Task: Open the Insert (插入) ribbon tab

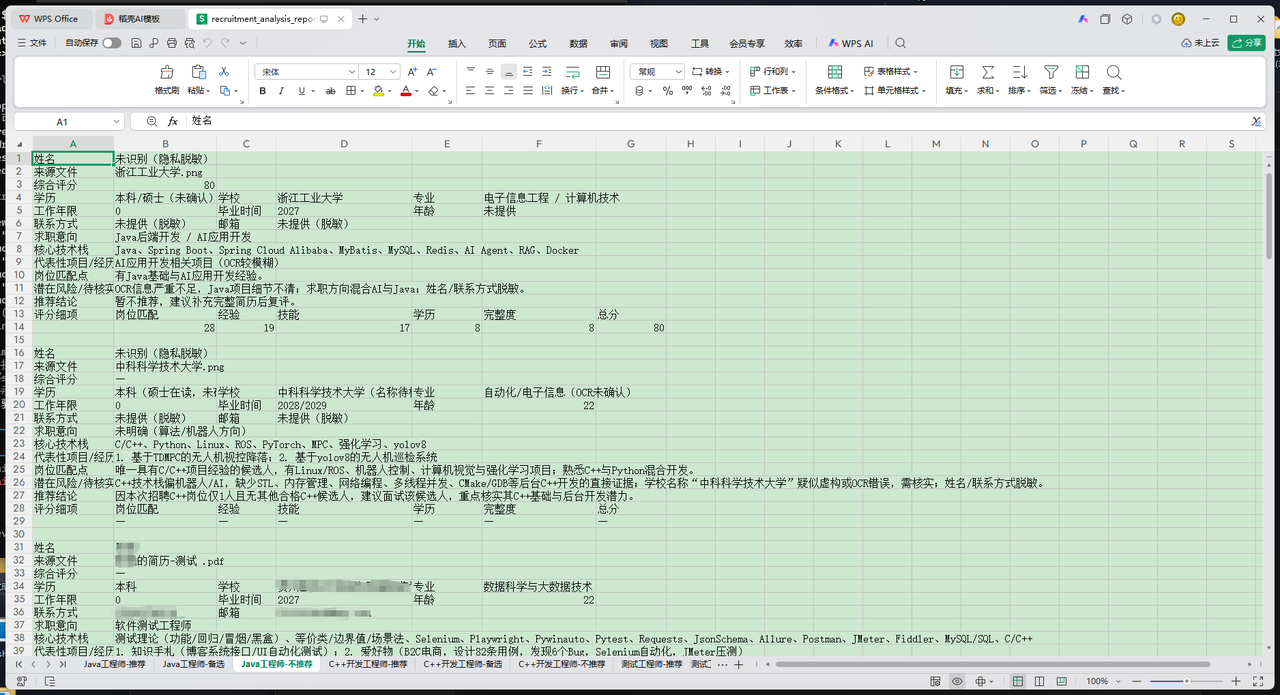Action: pos(456,44)
